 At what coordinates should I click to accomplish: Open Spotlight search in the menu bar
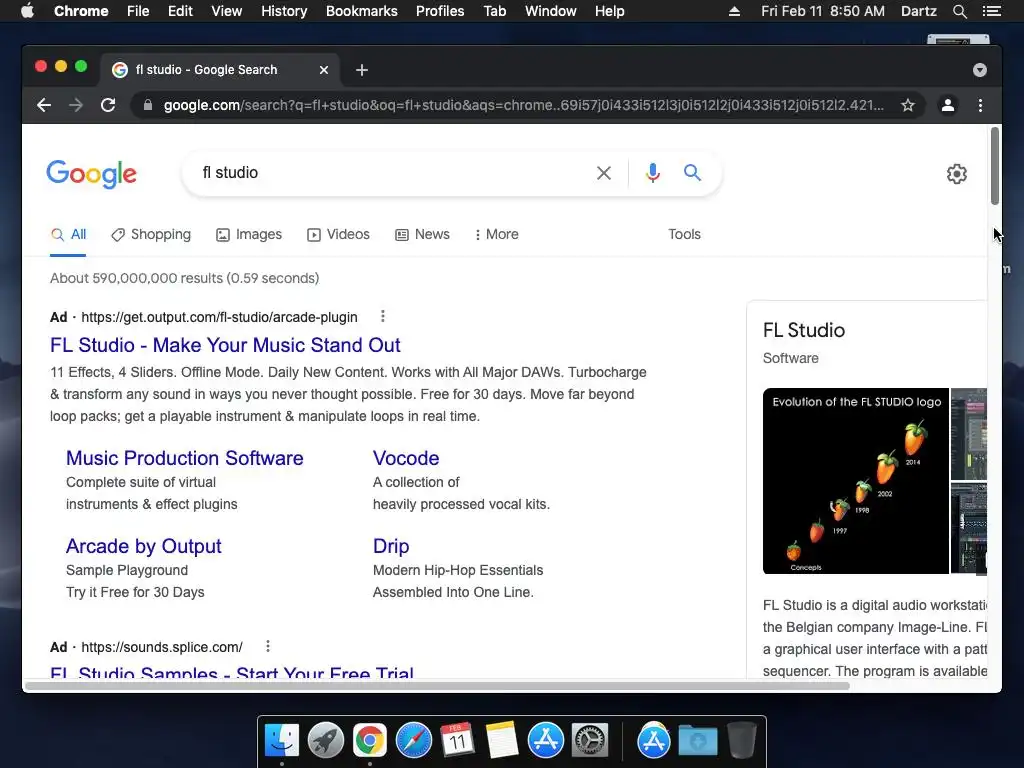point(960,11)
